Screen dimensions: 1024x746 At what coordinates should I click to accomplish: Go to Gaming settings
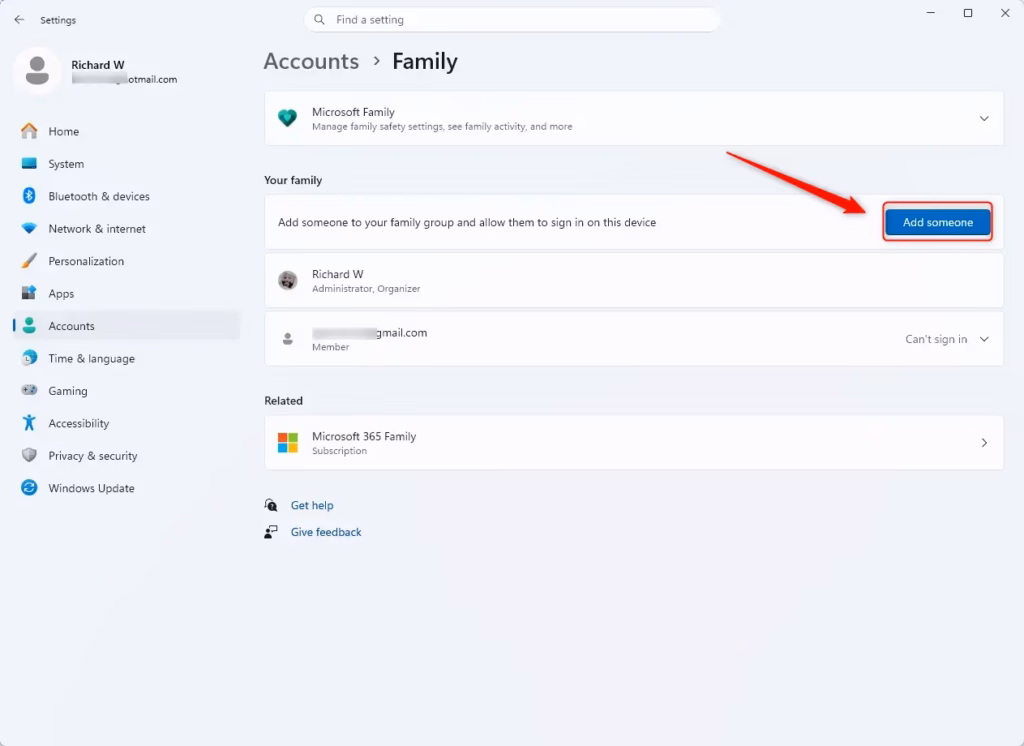click(x=127, y=391)
